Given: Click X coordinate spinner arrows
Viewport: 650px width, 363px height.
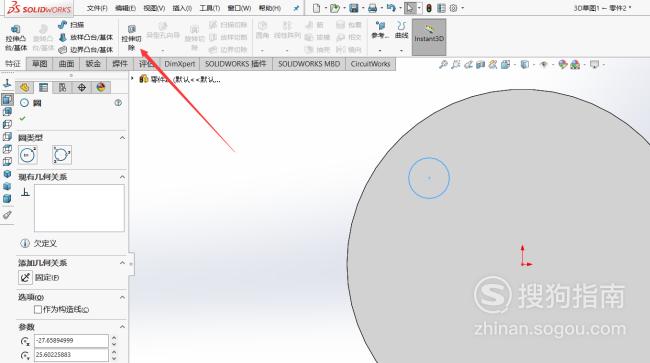Looking at the screenshot, I should click(x=114, y=341).
